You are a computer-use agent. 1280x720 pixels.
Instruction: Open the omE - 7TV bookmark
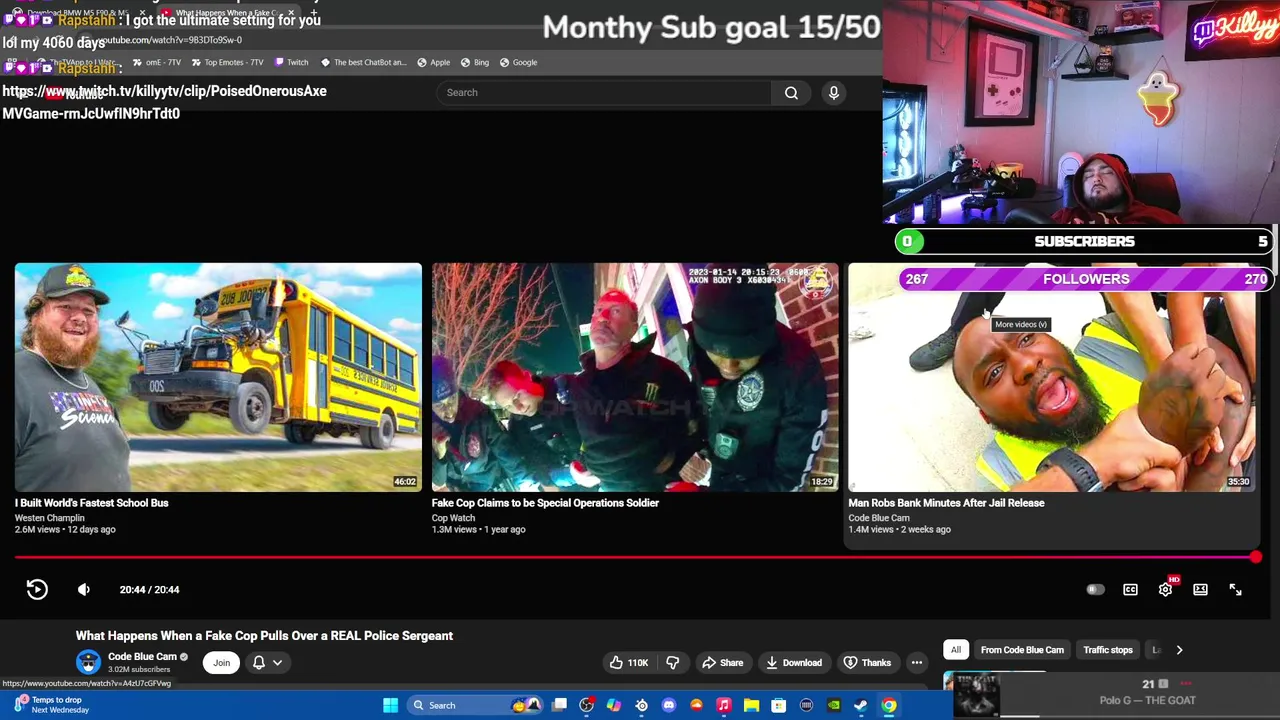coord(156,62)
